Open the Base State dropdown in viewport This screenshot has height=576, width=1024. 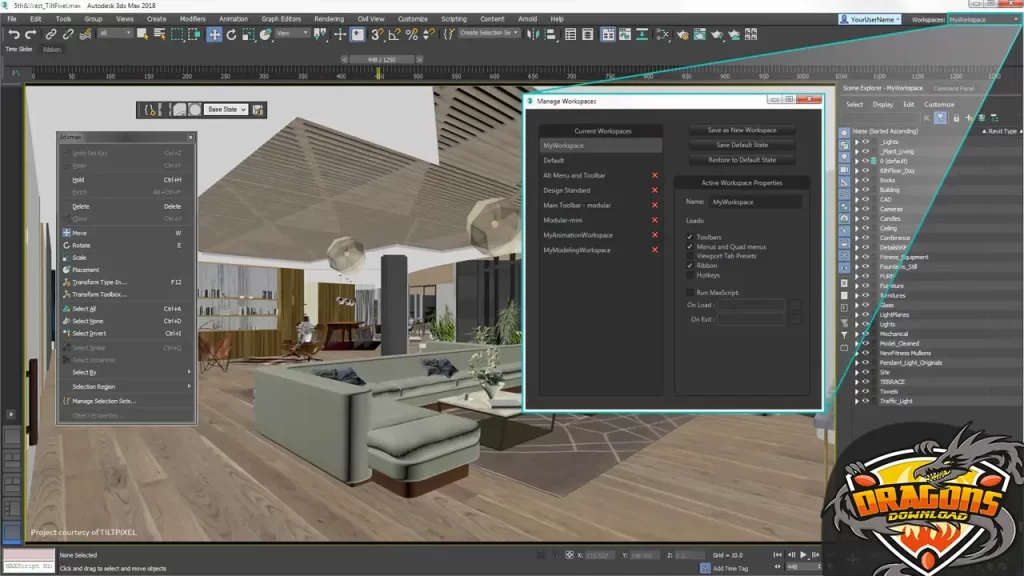[x=227, y=109]
